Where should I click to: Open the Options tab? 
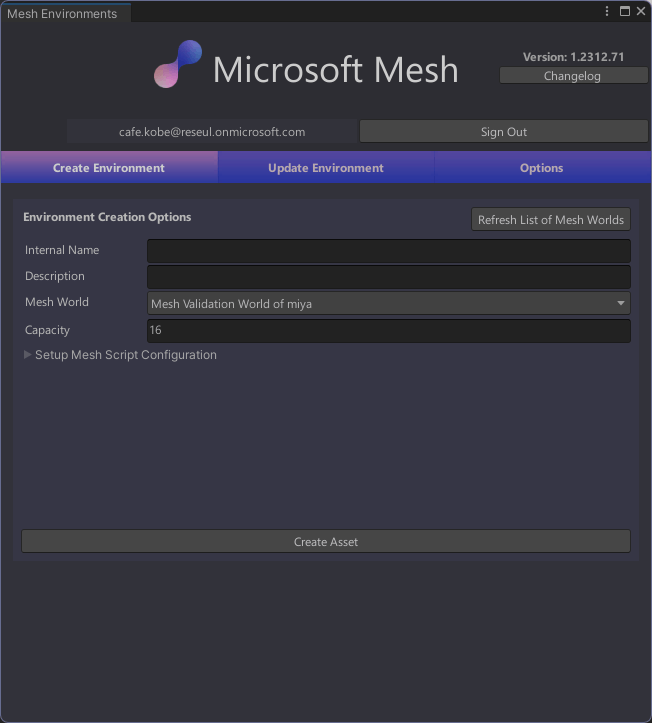point(542,167)
